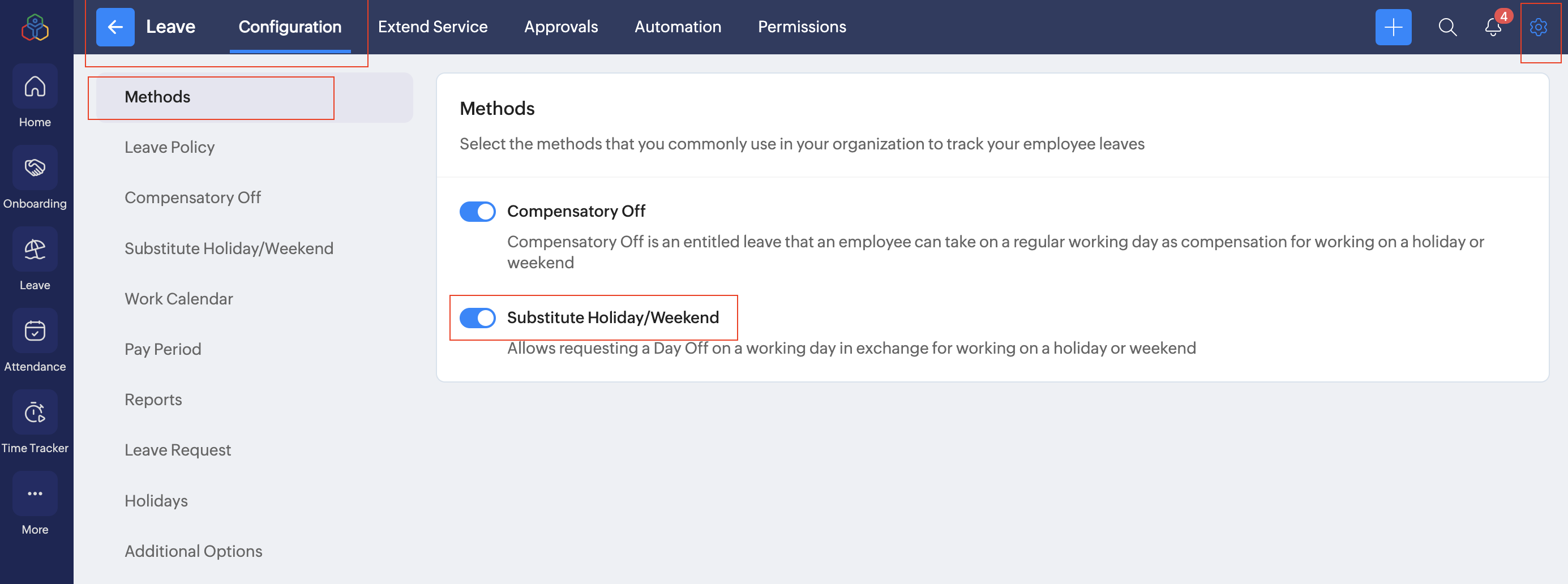Open the notifications bell icon
Viewport: 1568px width, 584px height.
click(1493, 27)
